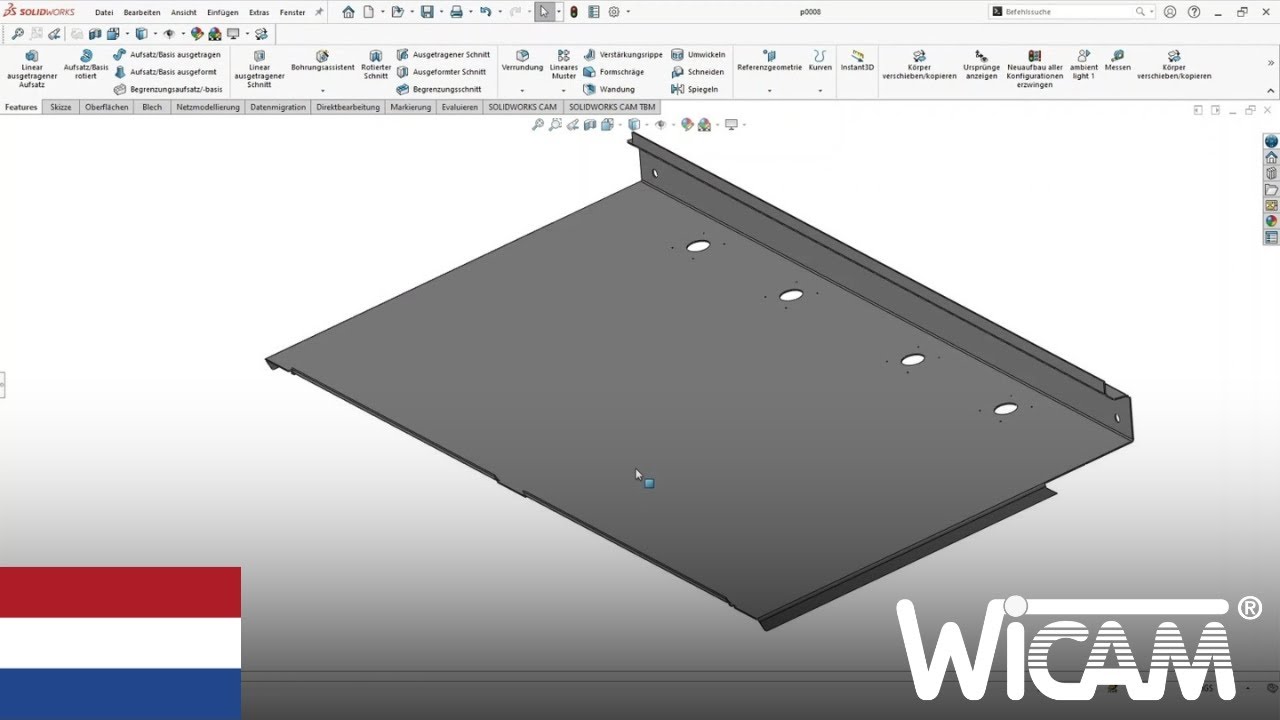Click the Schneiden command
Viewport: 1280px width, 720px height.
tap(697, 72)
